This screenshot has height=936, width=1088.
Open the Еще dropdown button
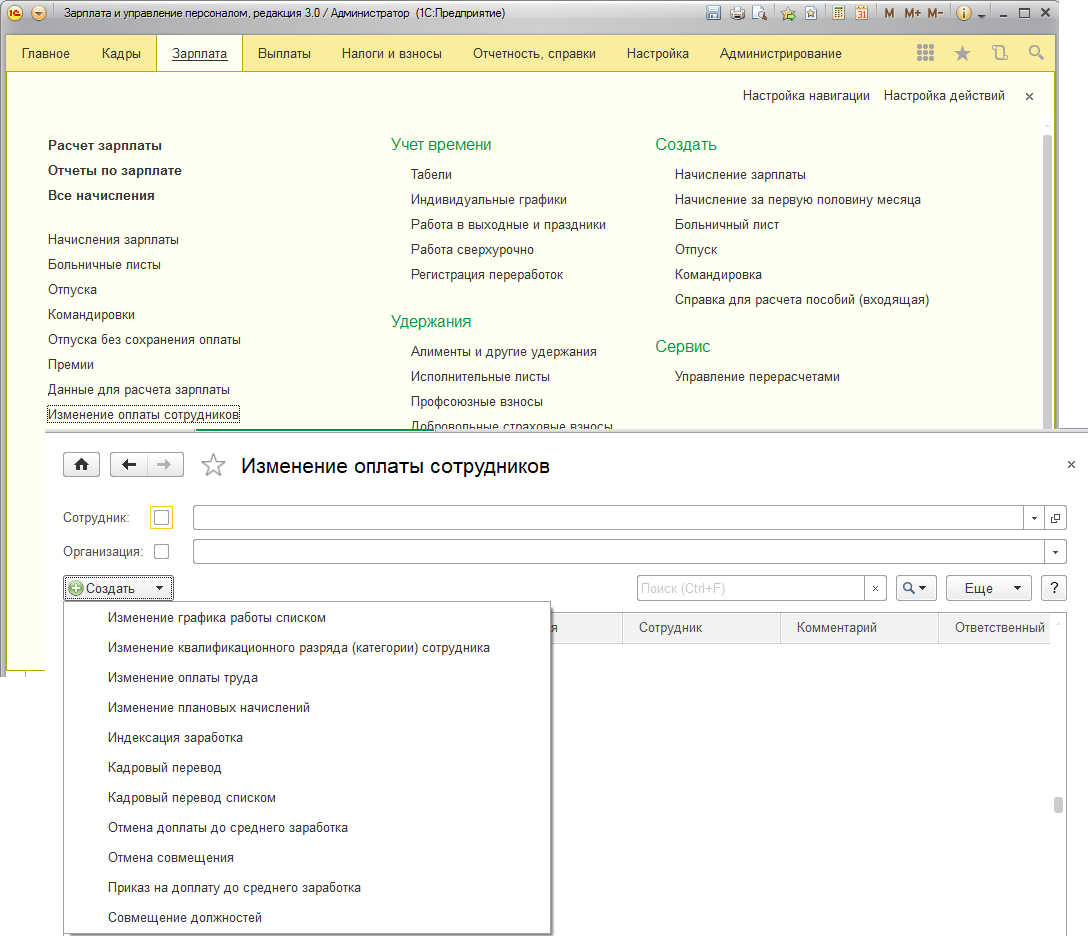click(988, 588)
